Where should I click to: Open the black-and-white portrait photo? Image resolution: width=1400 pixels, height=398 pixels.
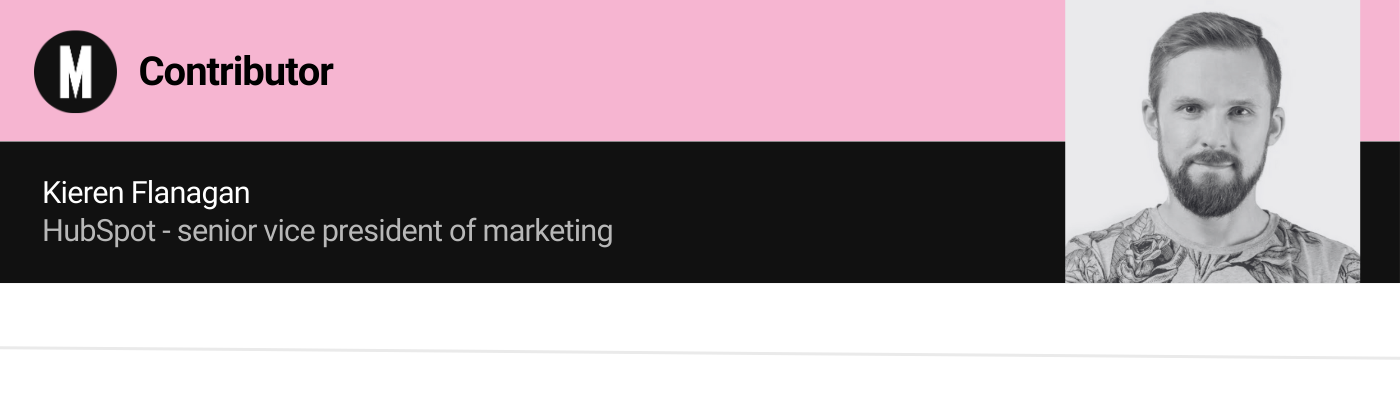pyautogui.click(x=1212, y=141)
